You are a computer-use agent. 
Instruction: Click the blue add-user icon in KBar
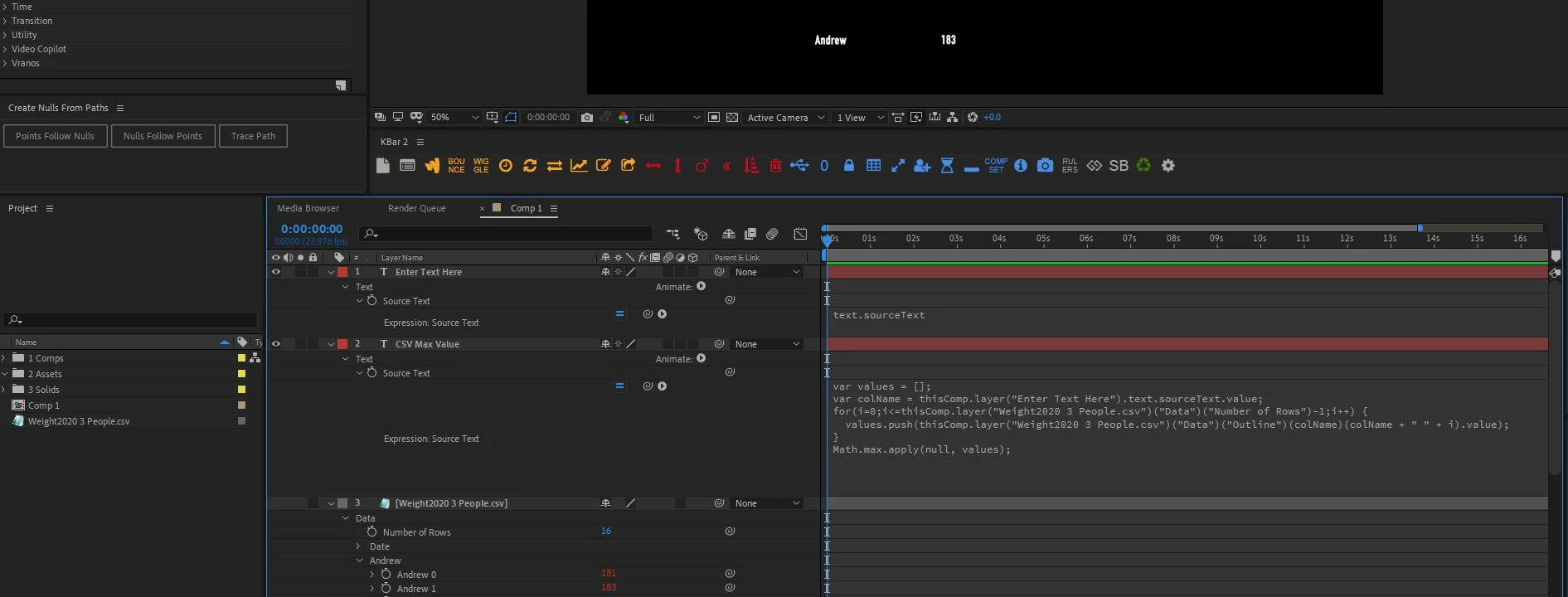(922, 166)
